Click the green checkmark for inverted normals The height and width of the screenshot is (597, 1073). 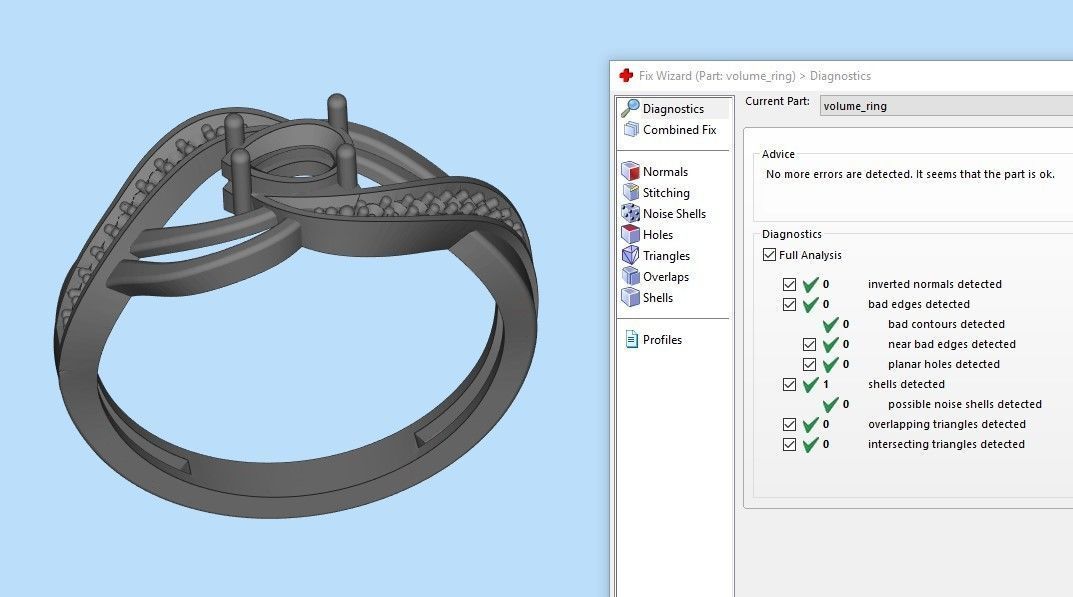(x=811, y=284)
